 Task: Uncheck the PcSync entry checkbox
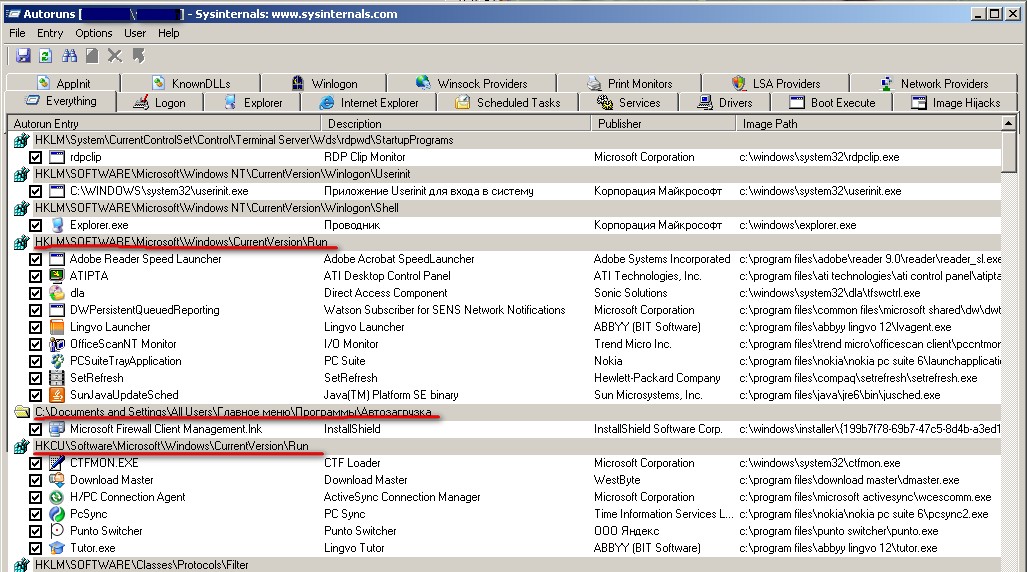coord(35,514)
